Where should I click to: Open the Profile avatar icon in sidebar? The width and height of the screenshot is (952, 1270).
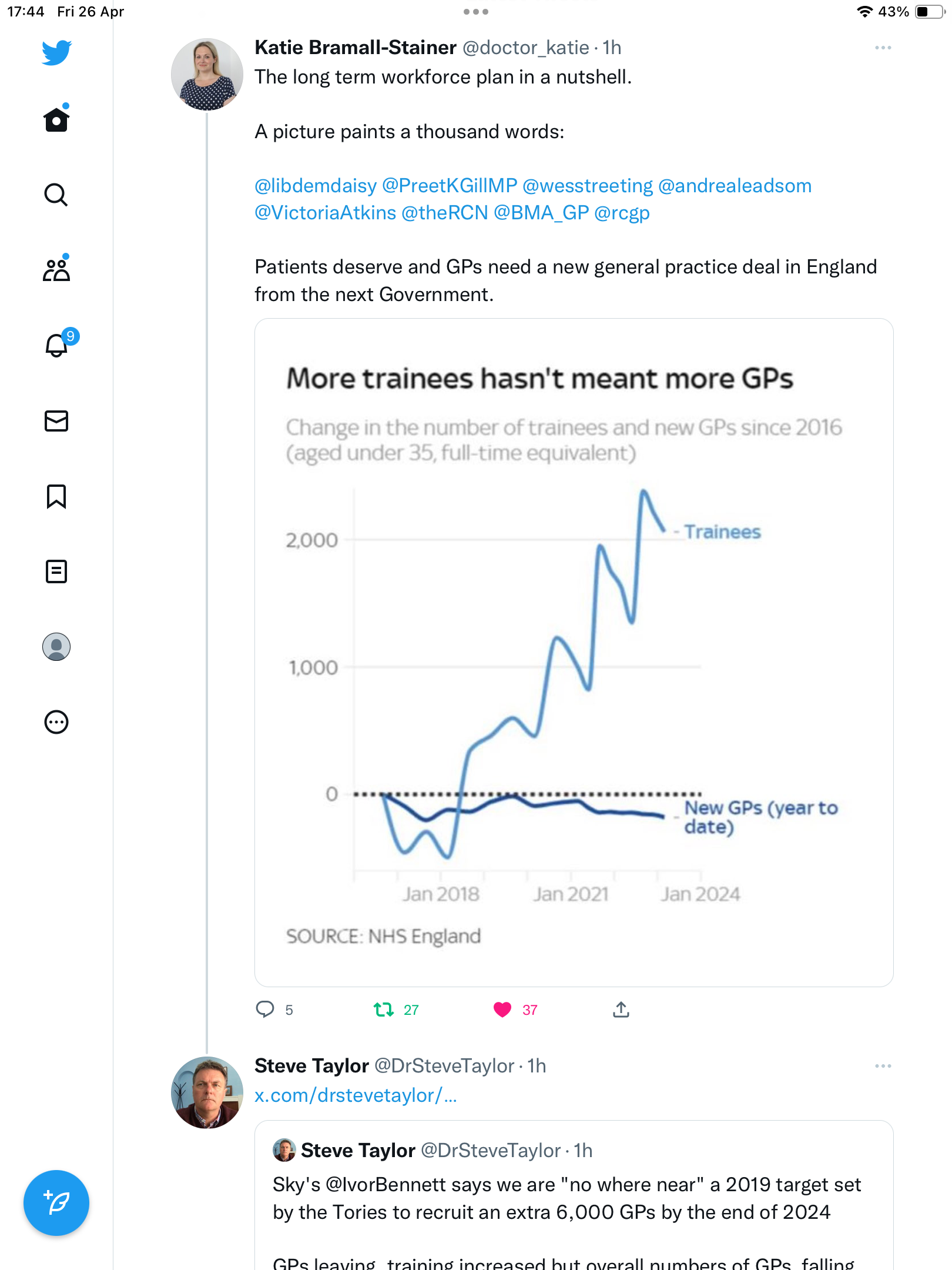coord(56,647)
